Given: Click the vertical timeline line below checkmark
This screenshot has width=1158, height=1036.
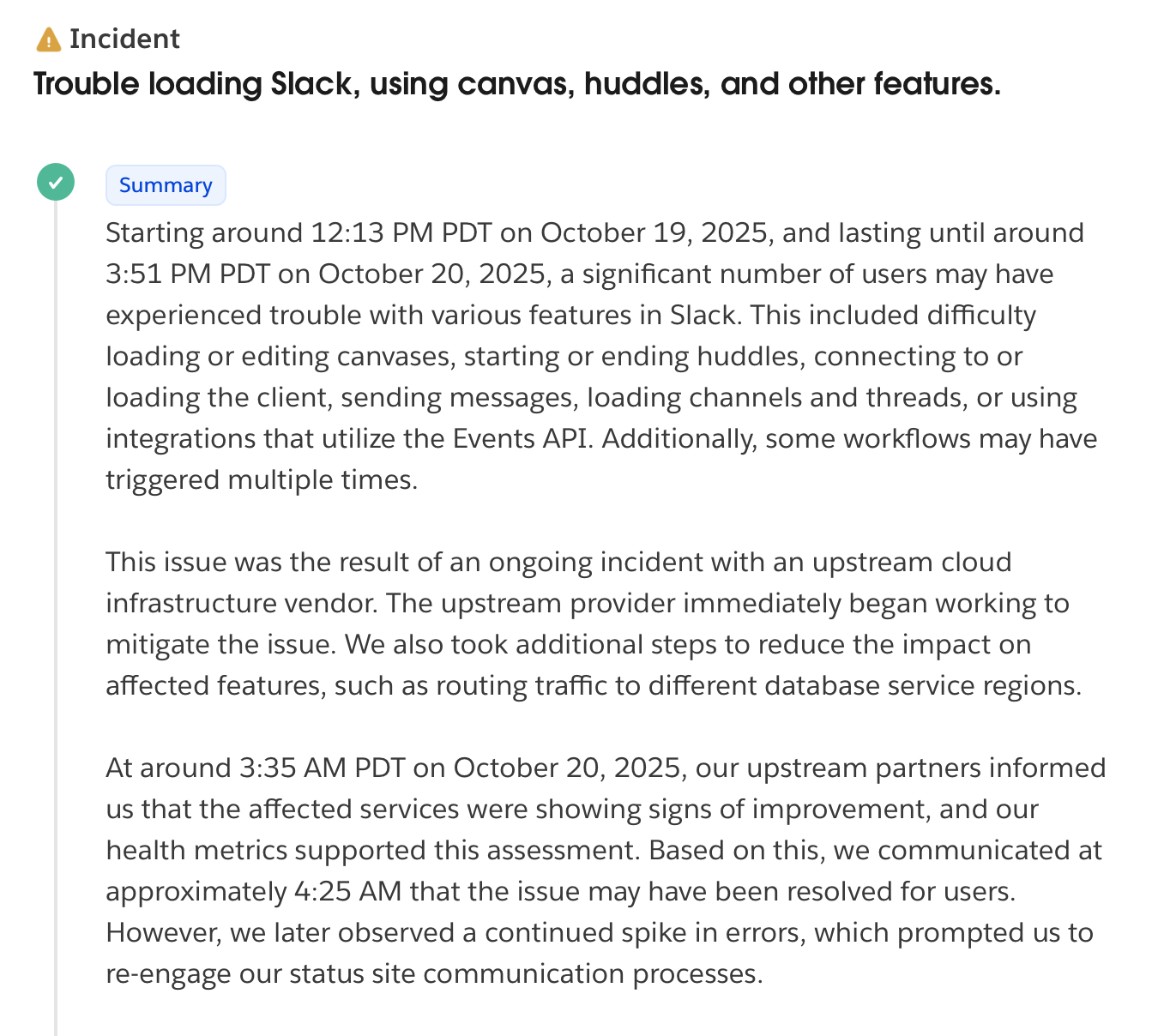Looking at the screenshot, I should coord(56,600).
